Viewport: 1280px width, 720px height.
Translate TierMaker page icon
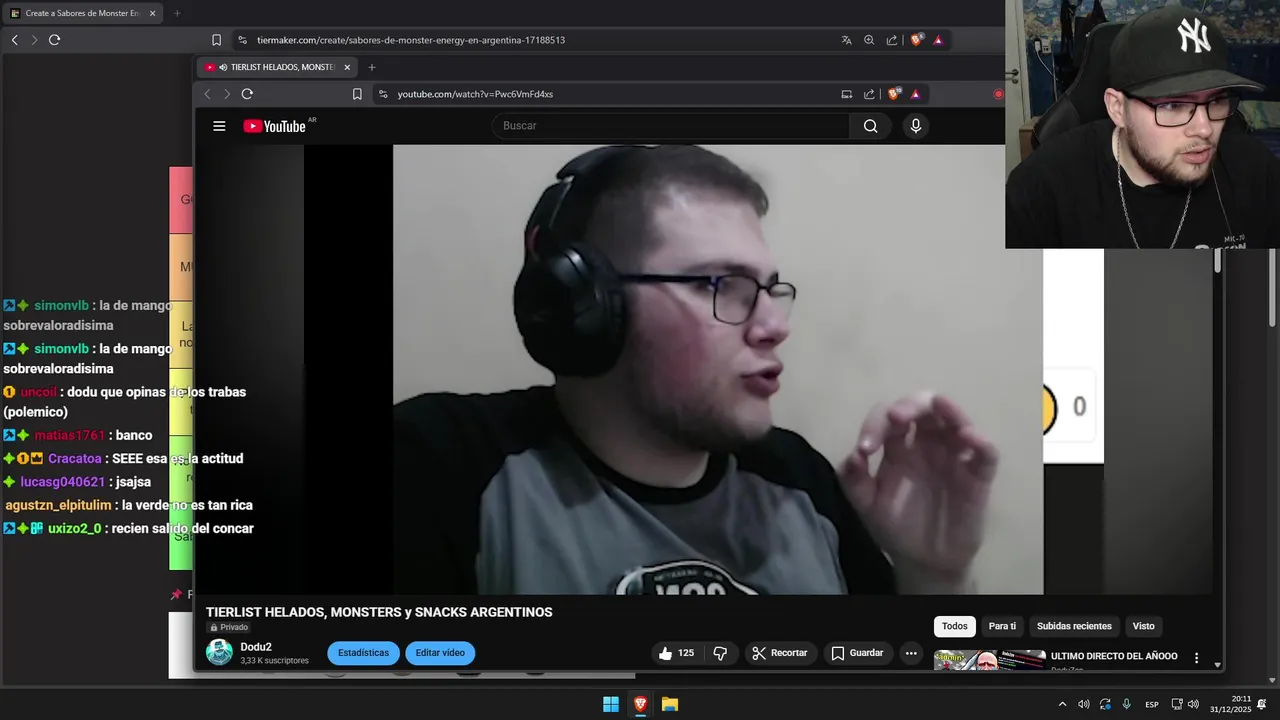click(846, 40)
